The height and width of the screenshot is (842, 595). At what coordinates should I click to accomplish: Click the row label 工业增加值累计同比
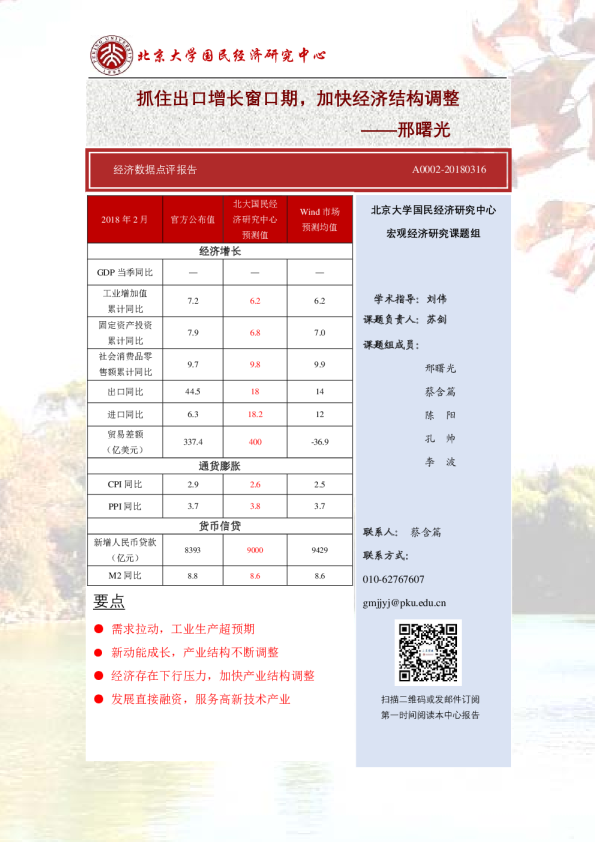click(x=125, y=301)
